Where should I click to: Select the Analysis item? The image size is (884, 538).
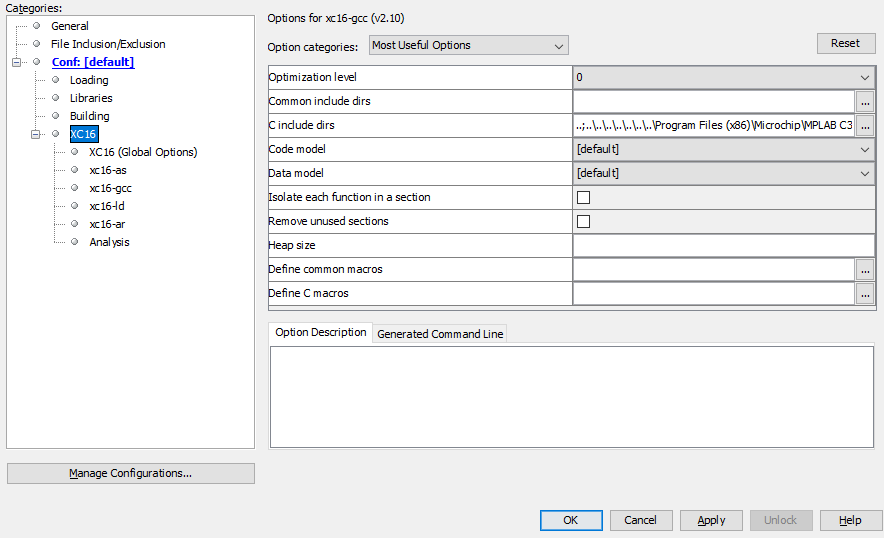pyautogui.click(x=109, y=242)
